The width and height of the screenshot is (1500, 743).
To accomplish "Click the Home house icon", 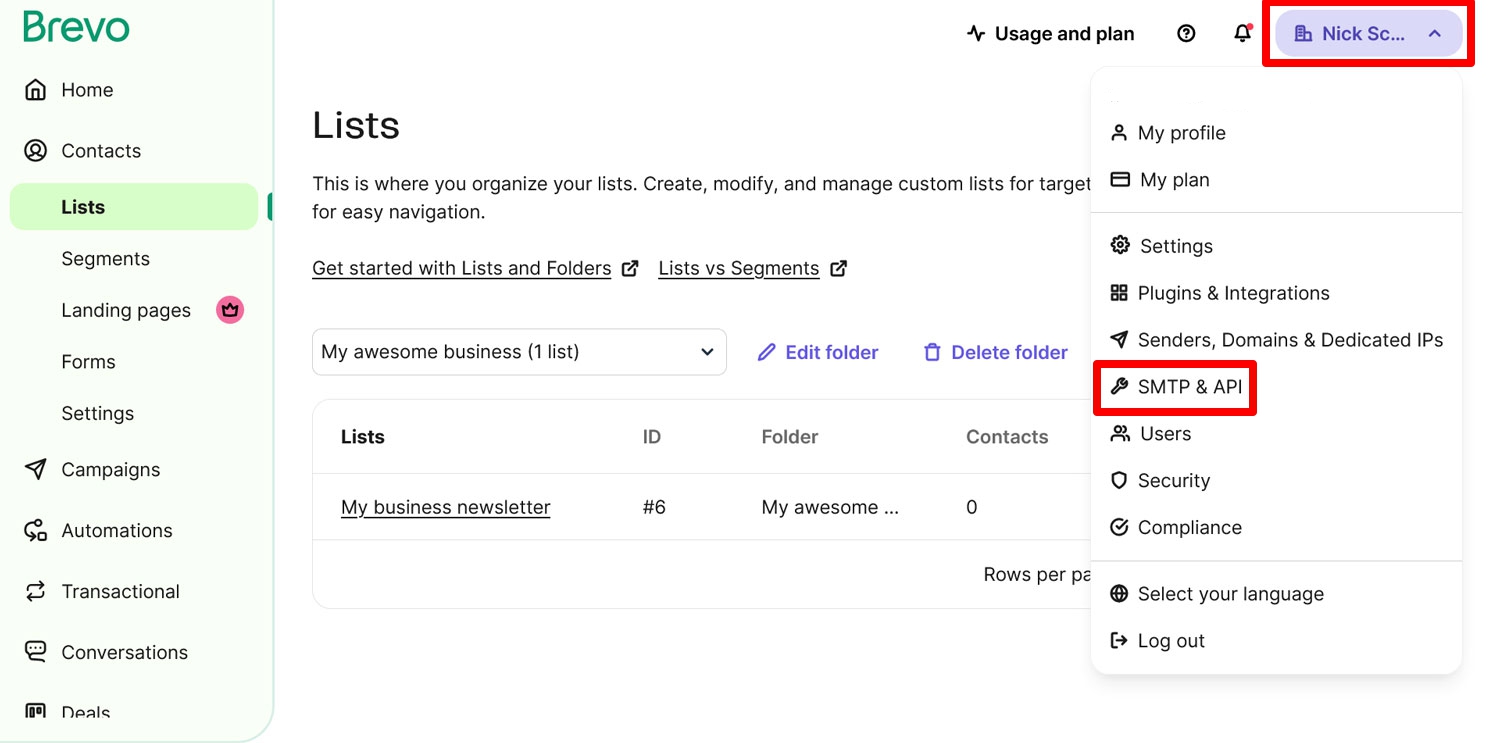I will tap(35, 90).
